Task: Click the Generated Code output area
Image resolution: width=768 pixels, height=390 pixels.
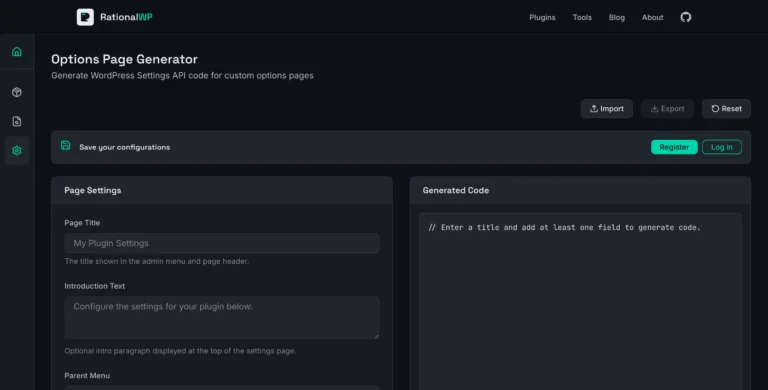Action: point(580,301)
